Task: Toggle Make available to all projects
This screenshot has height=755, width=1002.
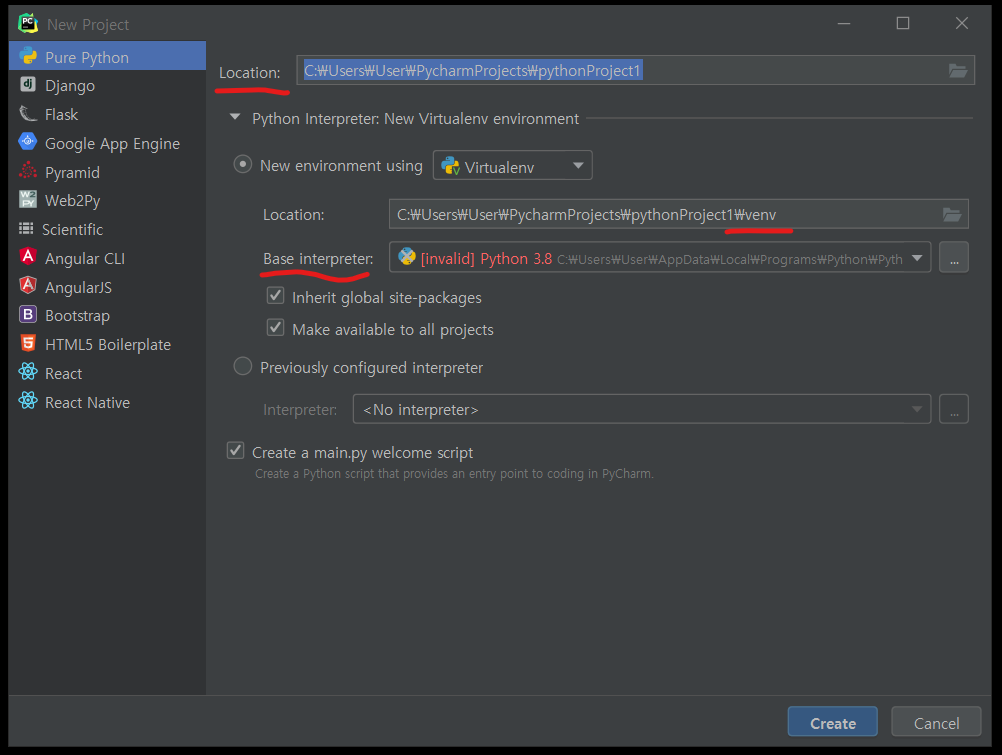Action: 275,327
